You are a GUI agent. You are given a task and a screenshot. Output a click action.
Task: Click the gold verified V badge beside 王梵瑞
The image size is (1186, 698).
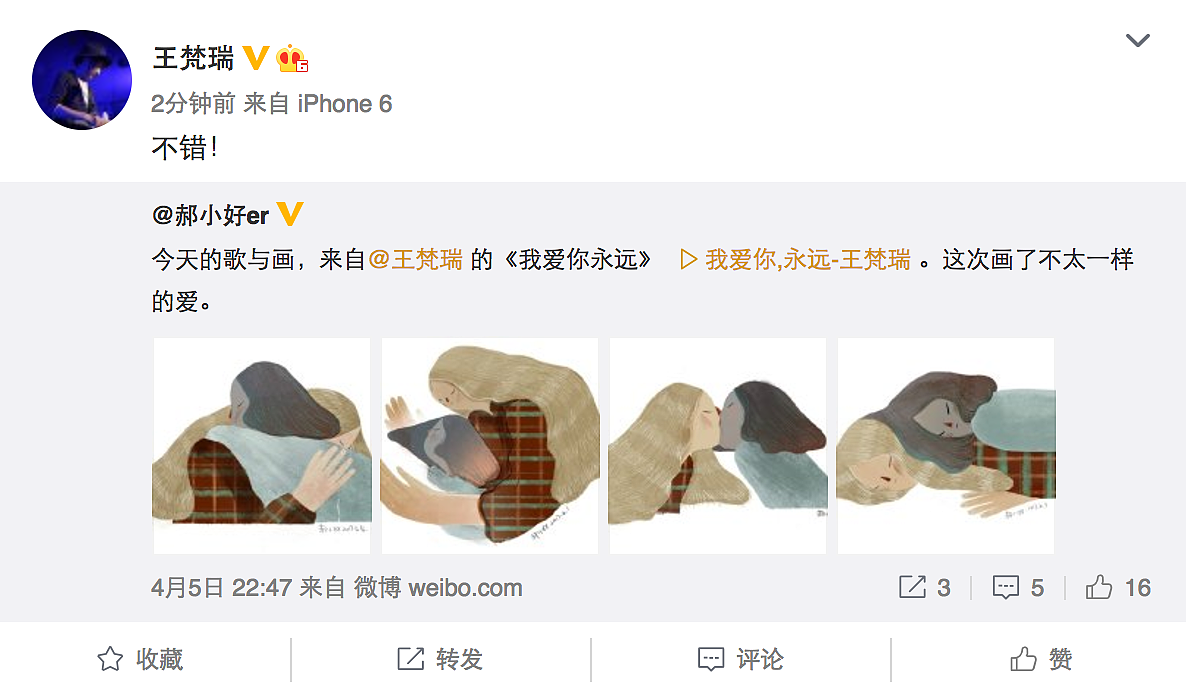pos(256,57)
